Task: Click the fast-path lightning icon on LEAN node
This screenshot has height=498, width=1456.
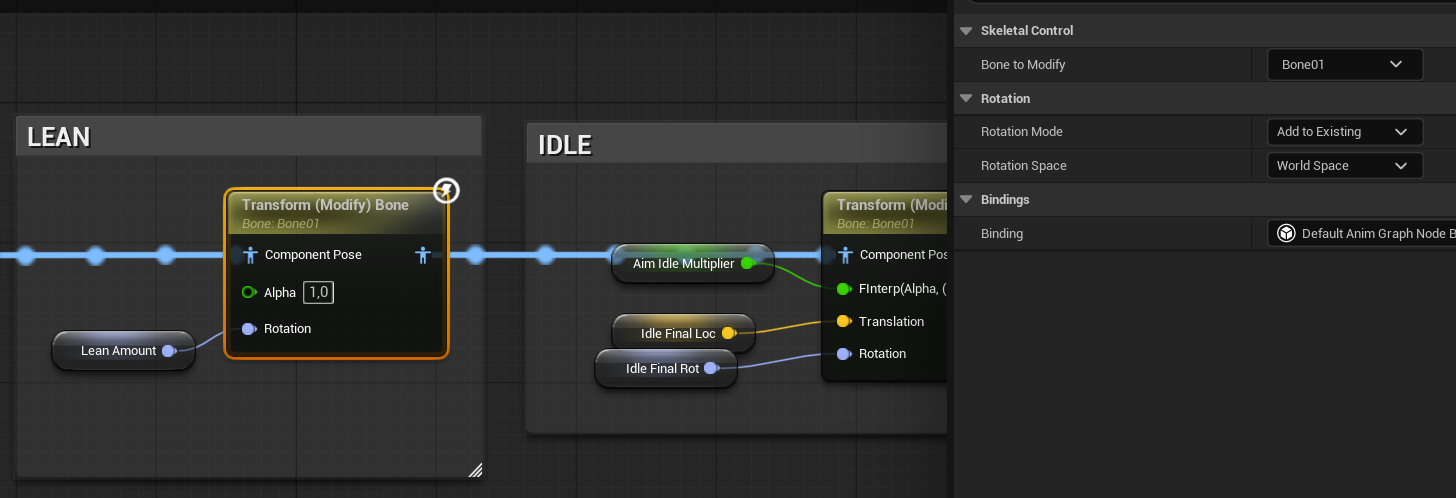Action: pos(446,191)
